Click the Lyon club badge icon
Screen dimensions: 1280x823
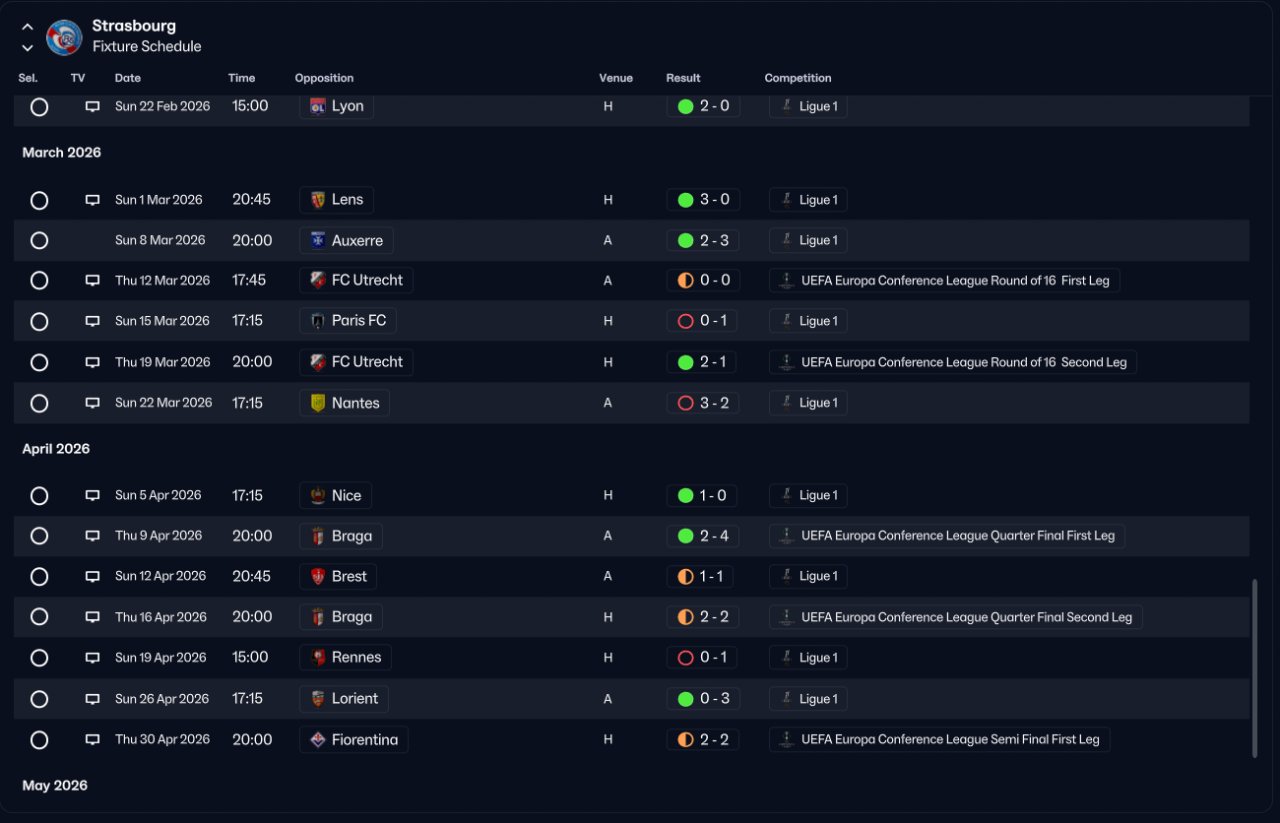click(x=318, y=106)
